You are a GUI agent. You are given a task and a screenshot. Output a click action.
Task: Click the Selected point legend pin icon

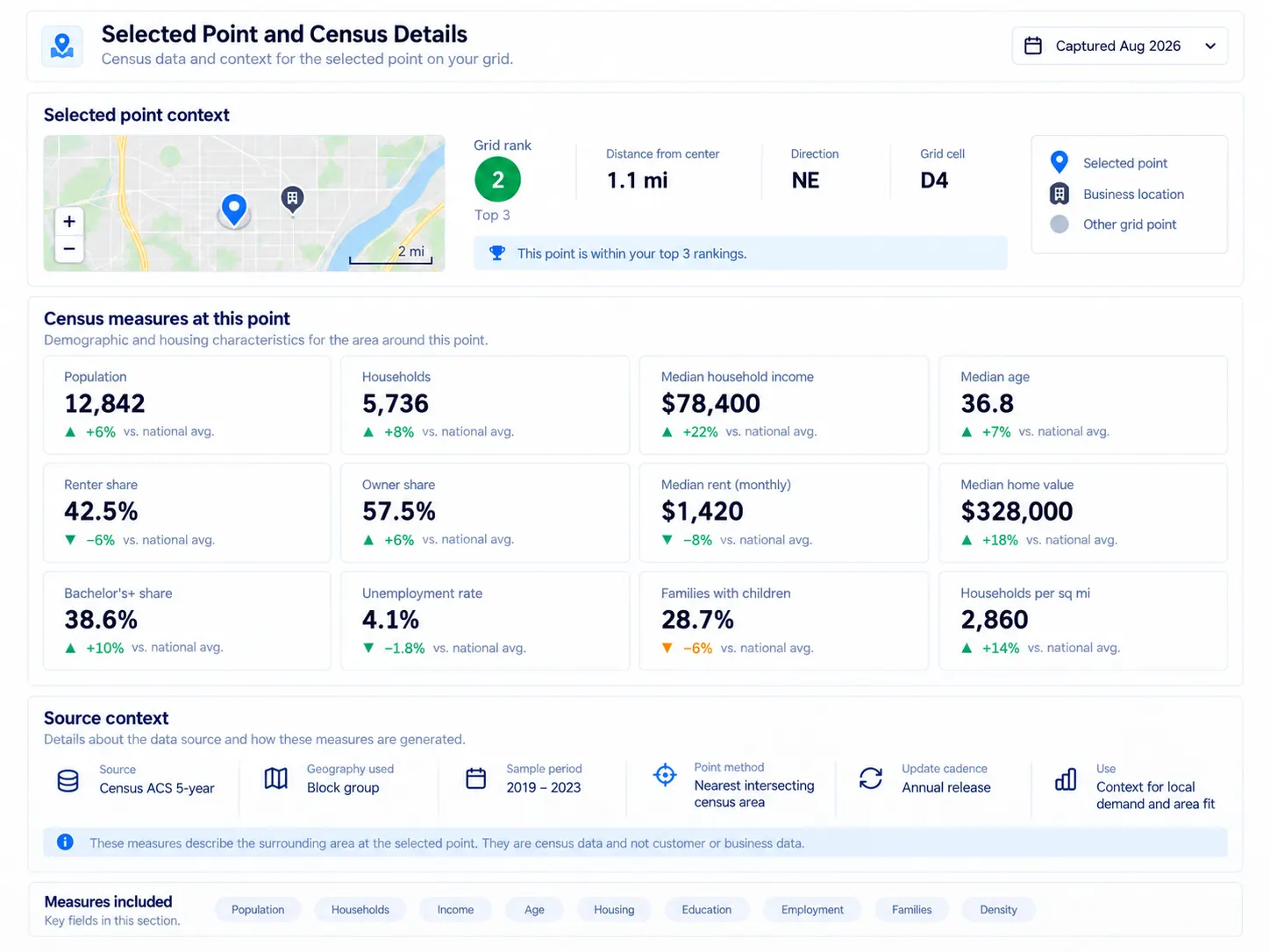(1060, 162)
